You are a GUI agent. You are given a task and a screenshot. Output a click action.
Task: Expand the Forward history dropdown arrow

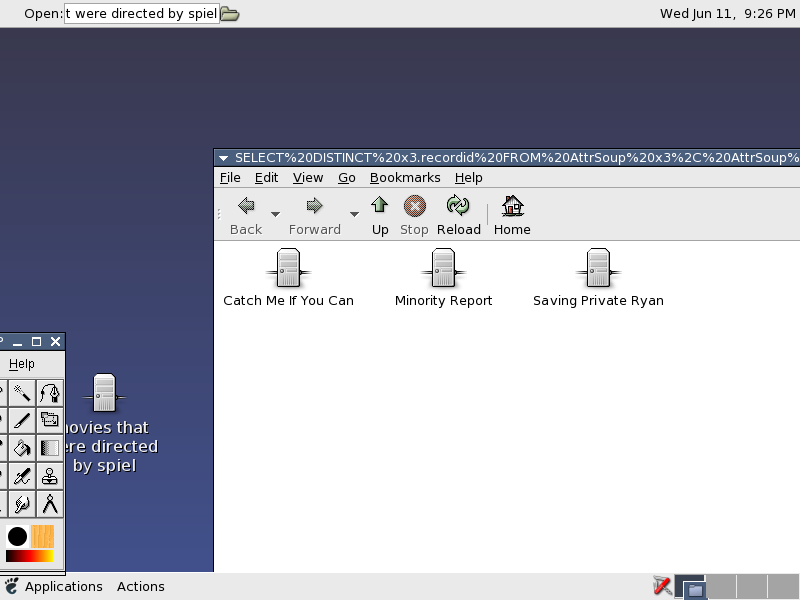(353, 213)
